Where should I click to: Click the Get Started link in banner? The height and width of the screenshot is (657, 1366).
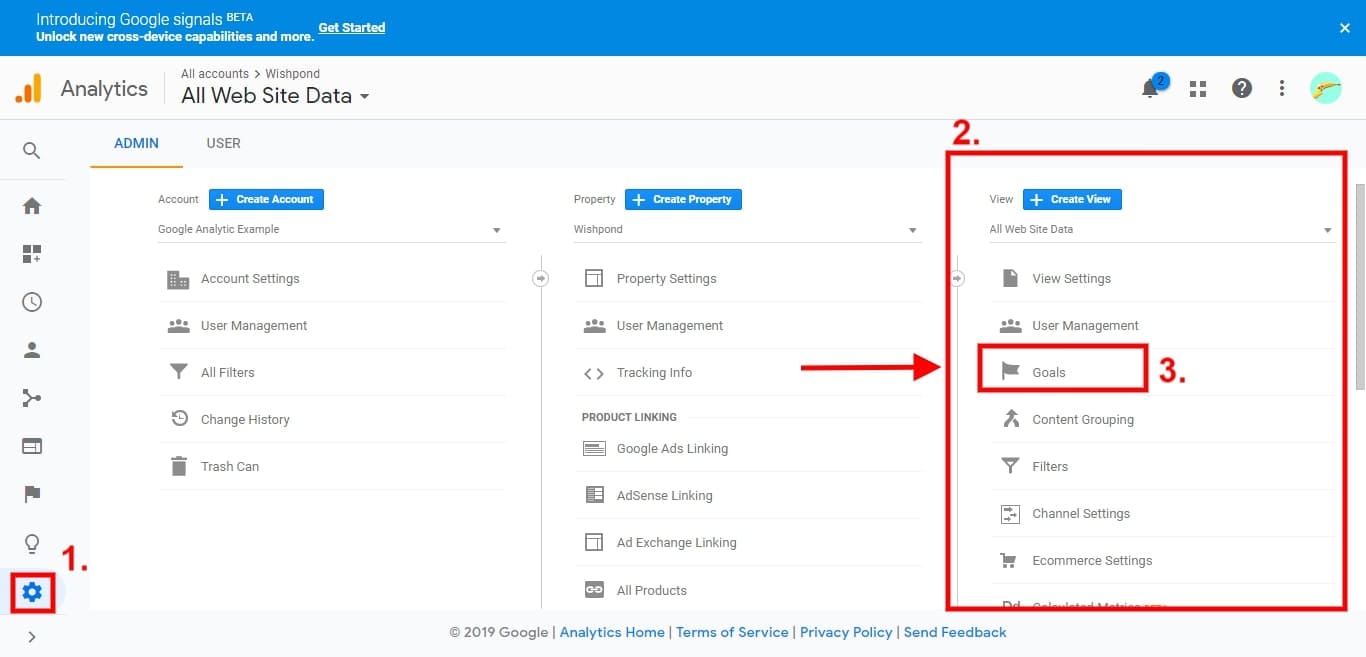tap(351, 28)
